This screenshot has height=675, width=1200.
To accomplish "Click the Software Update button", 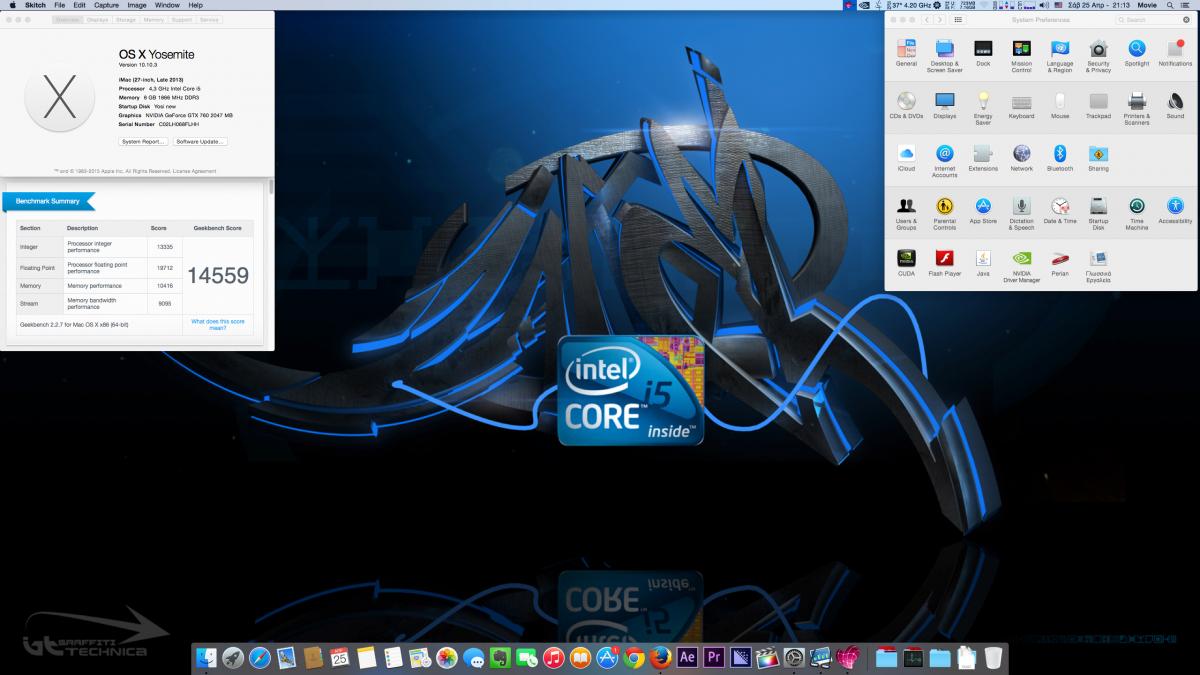I will pos(200,141).
